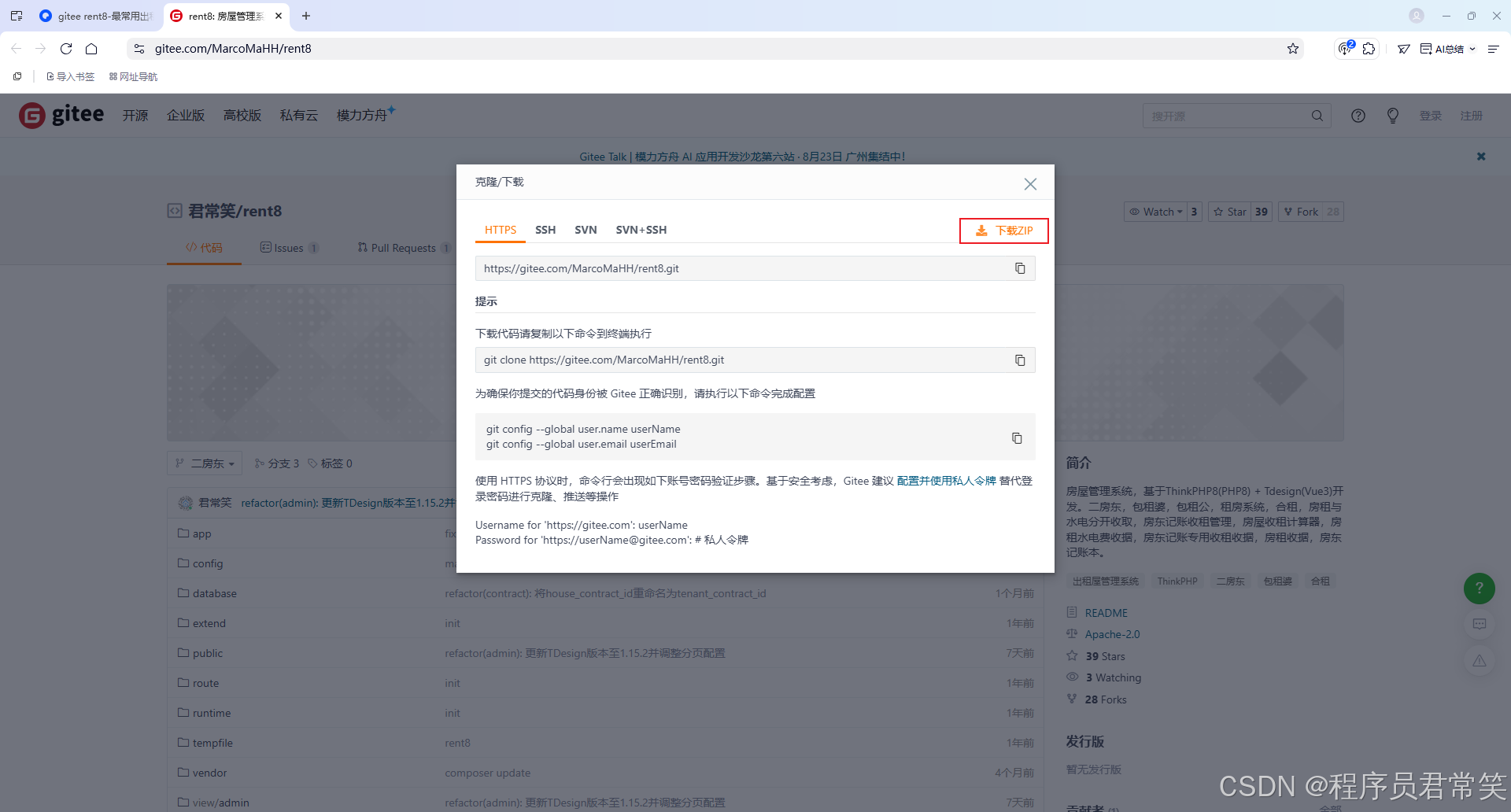Open the Issues tab

tap(289, 248)
